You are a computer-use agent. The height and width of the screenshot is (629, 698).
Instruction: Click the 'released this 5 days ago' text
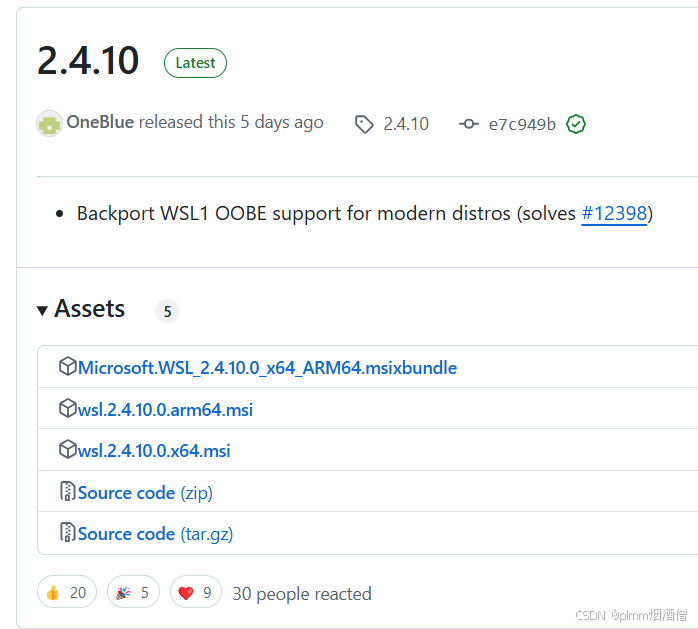click(x=231, y=122)
